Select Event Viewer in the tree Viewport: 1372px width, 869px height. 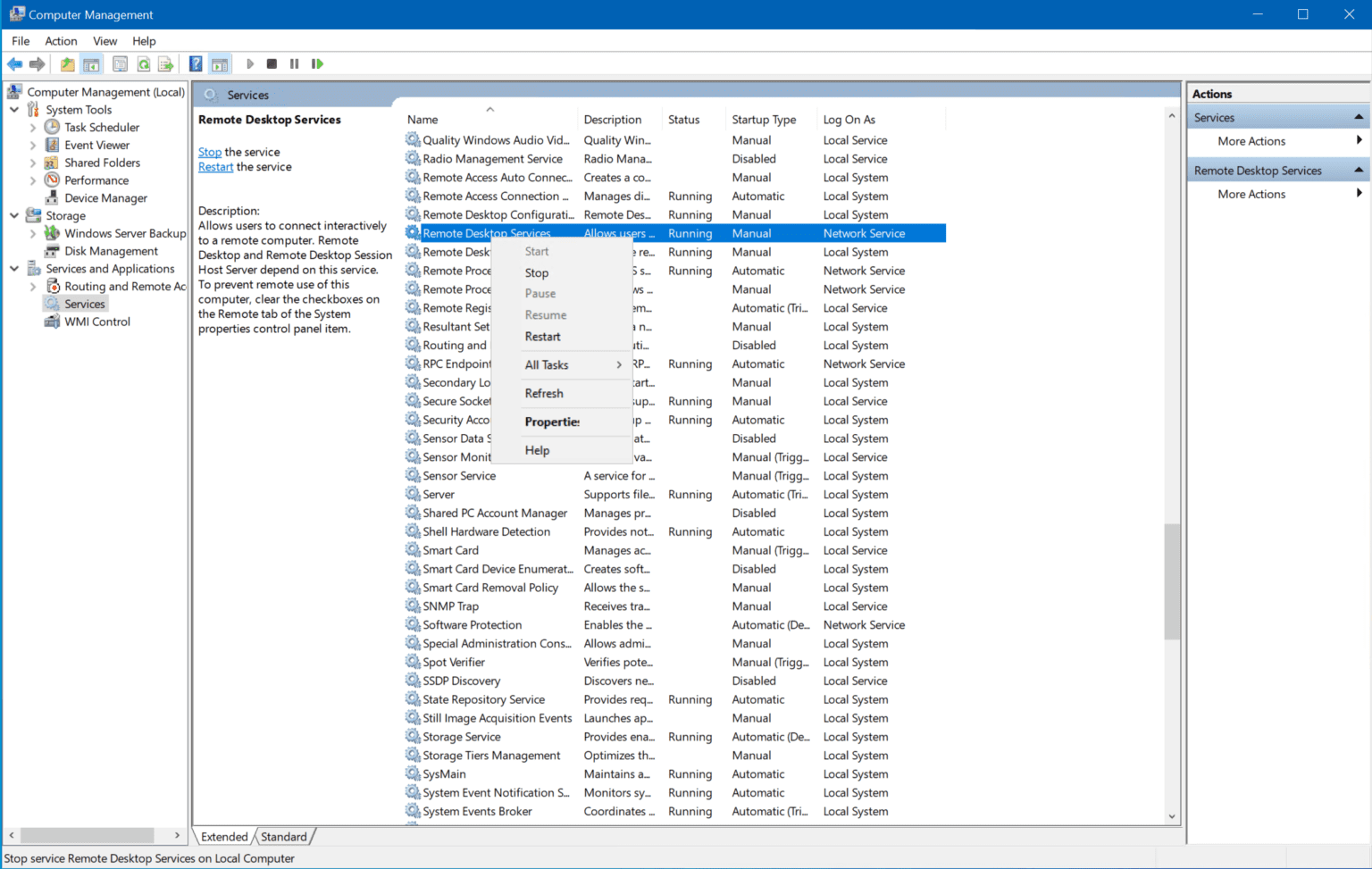tap(98, 145)
